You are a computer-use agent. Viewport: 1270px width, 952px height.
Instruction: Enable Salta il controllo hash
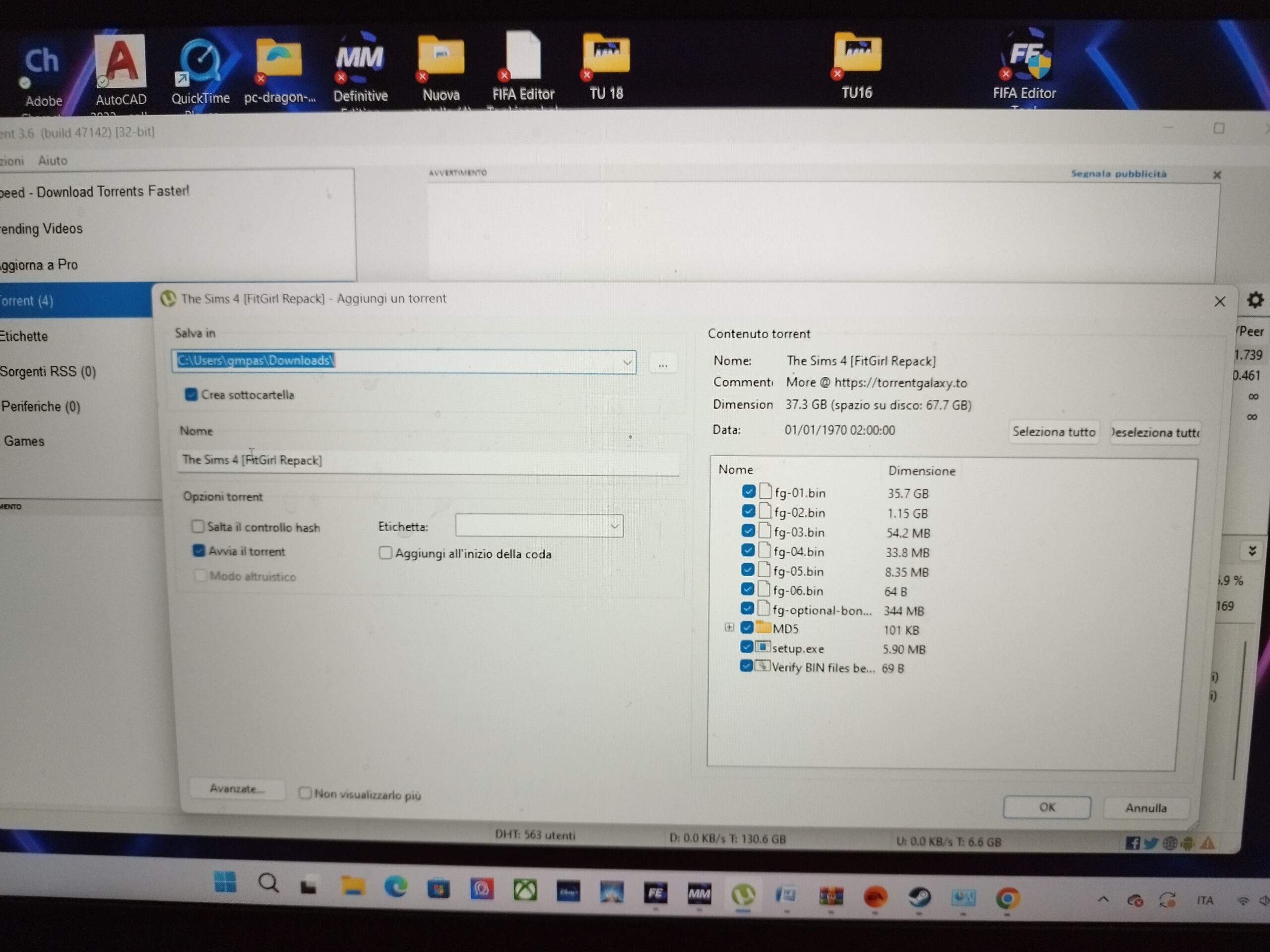(197, 526)
